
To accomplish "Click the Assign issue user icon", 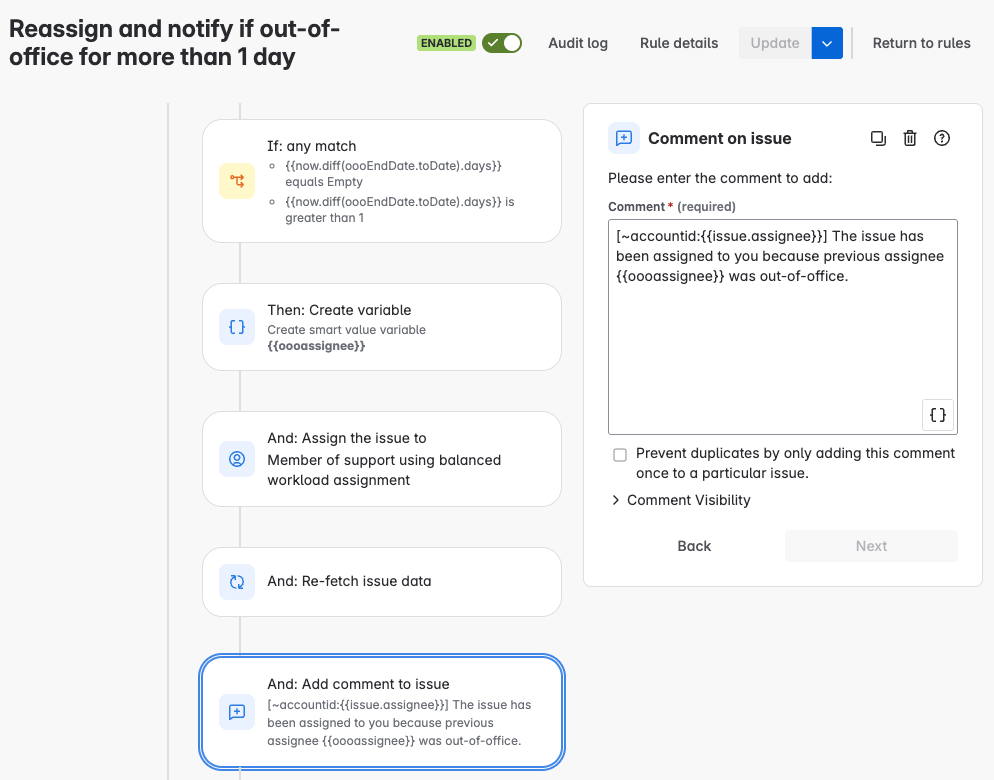I will pyautogui.click(x=237, y=459).
